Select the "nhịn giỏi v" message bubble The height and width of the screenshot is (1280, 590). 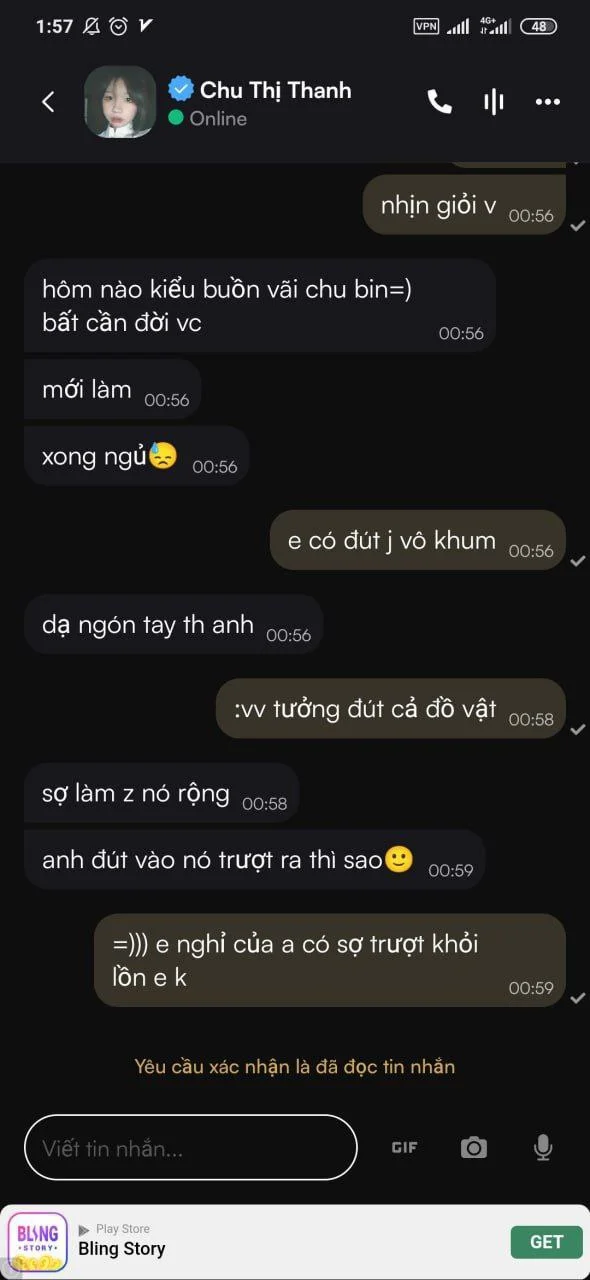coord(464,205)
